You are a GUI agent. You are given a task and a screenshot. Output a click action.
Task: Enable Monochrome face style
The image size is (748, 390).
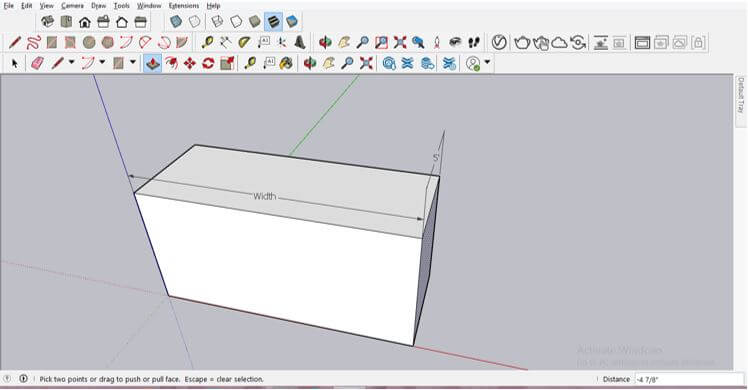pos(292,21)
